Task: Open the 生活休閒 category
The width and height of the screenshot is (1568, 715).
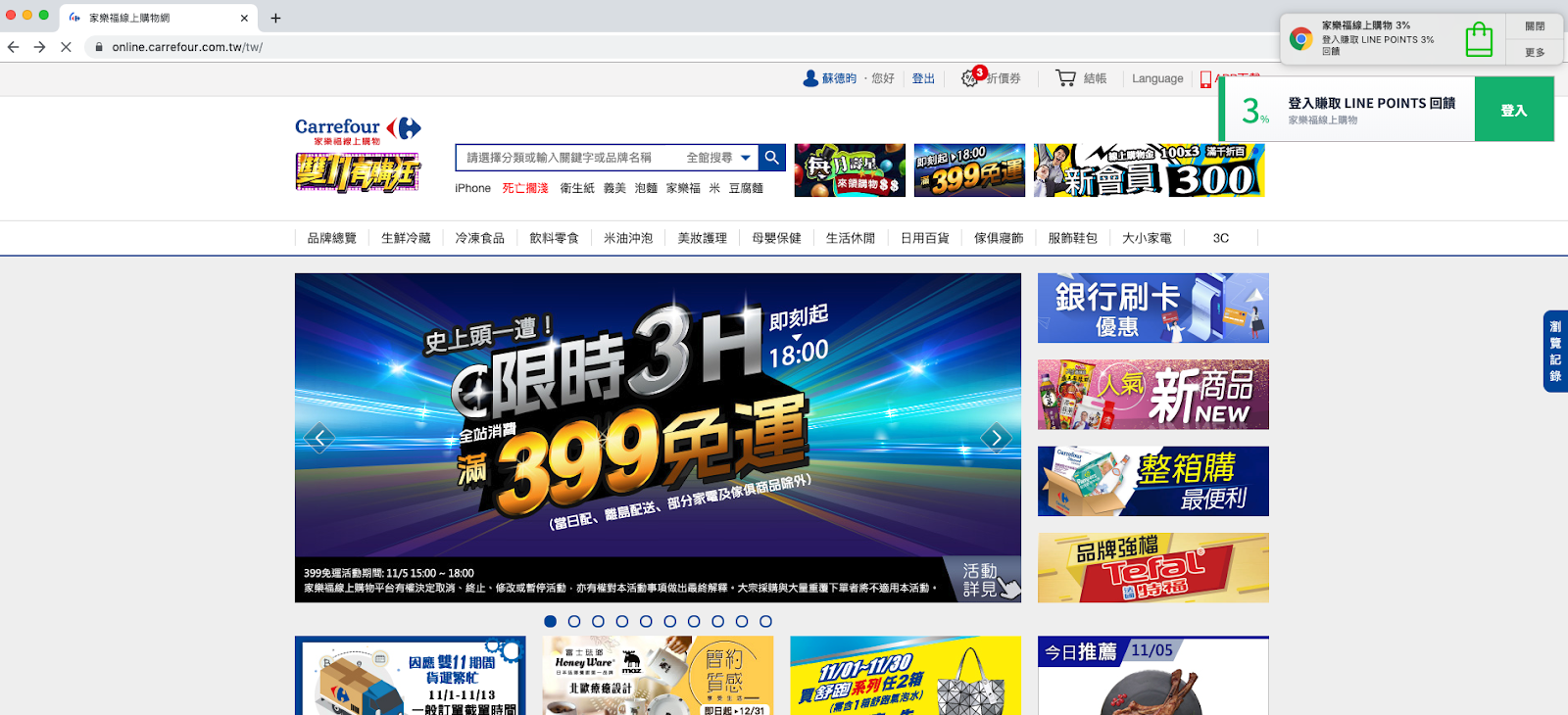Action: 851,238
